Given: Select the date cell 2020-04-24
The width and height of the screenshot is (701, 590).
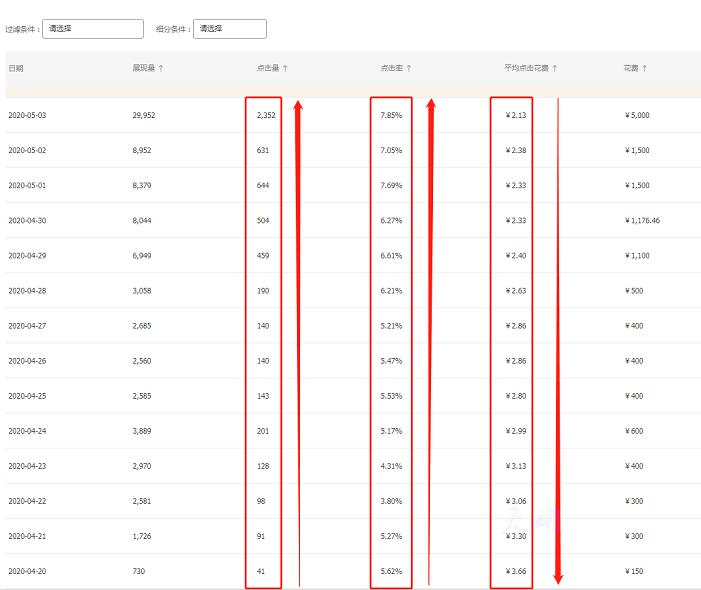Looking at the screenshot, I should (27, 431).
